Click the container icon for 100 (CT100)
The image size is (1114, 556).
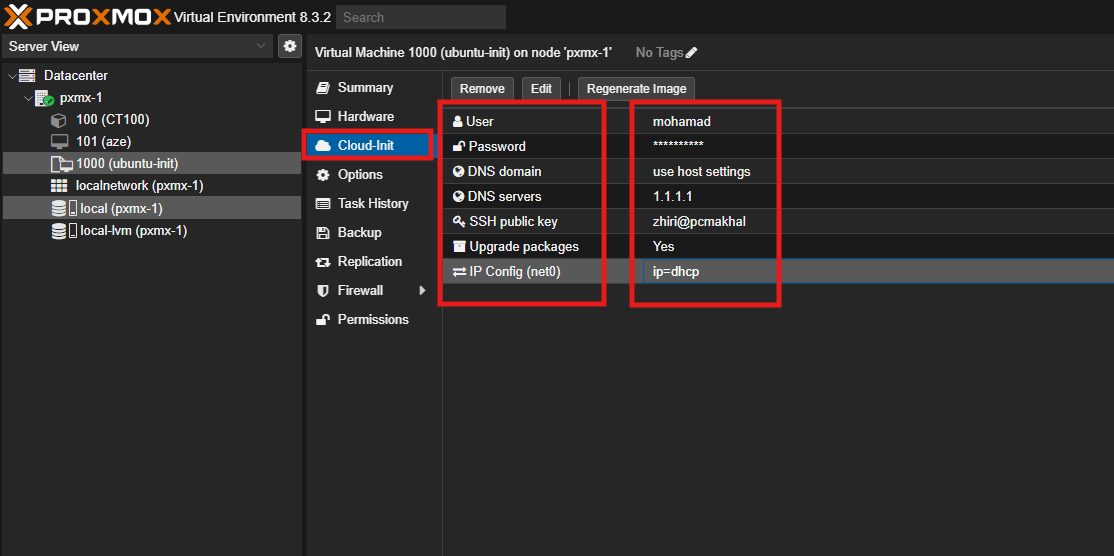[x=59, y=120]
